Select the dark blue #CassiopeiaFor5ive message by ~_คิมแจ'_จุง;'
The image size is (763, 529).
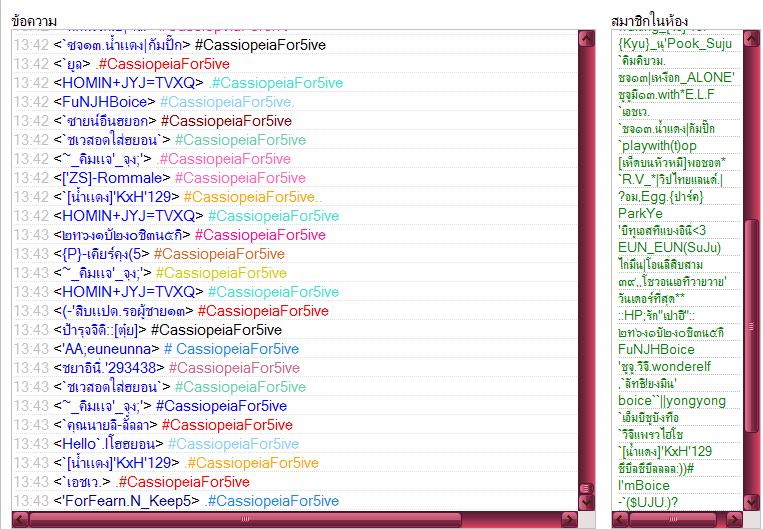tap(221, 405)
